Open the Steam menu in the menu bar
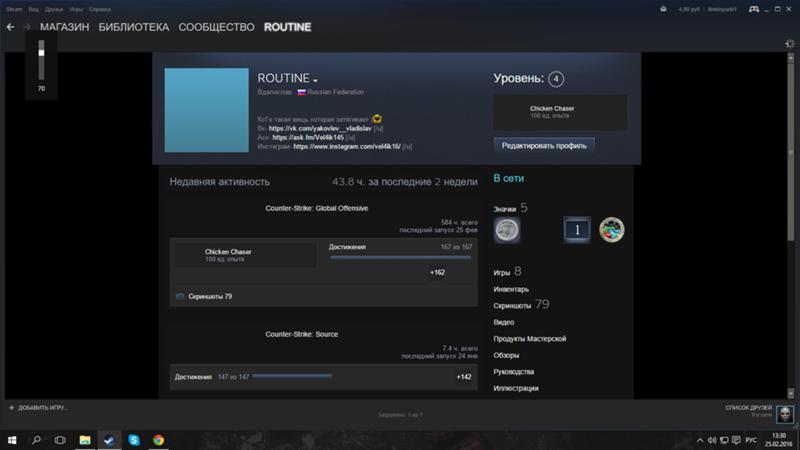 (14, 9)
